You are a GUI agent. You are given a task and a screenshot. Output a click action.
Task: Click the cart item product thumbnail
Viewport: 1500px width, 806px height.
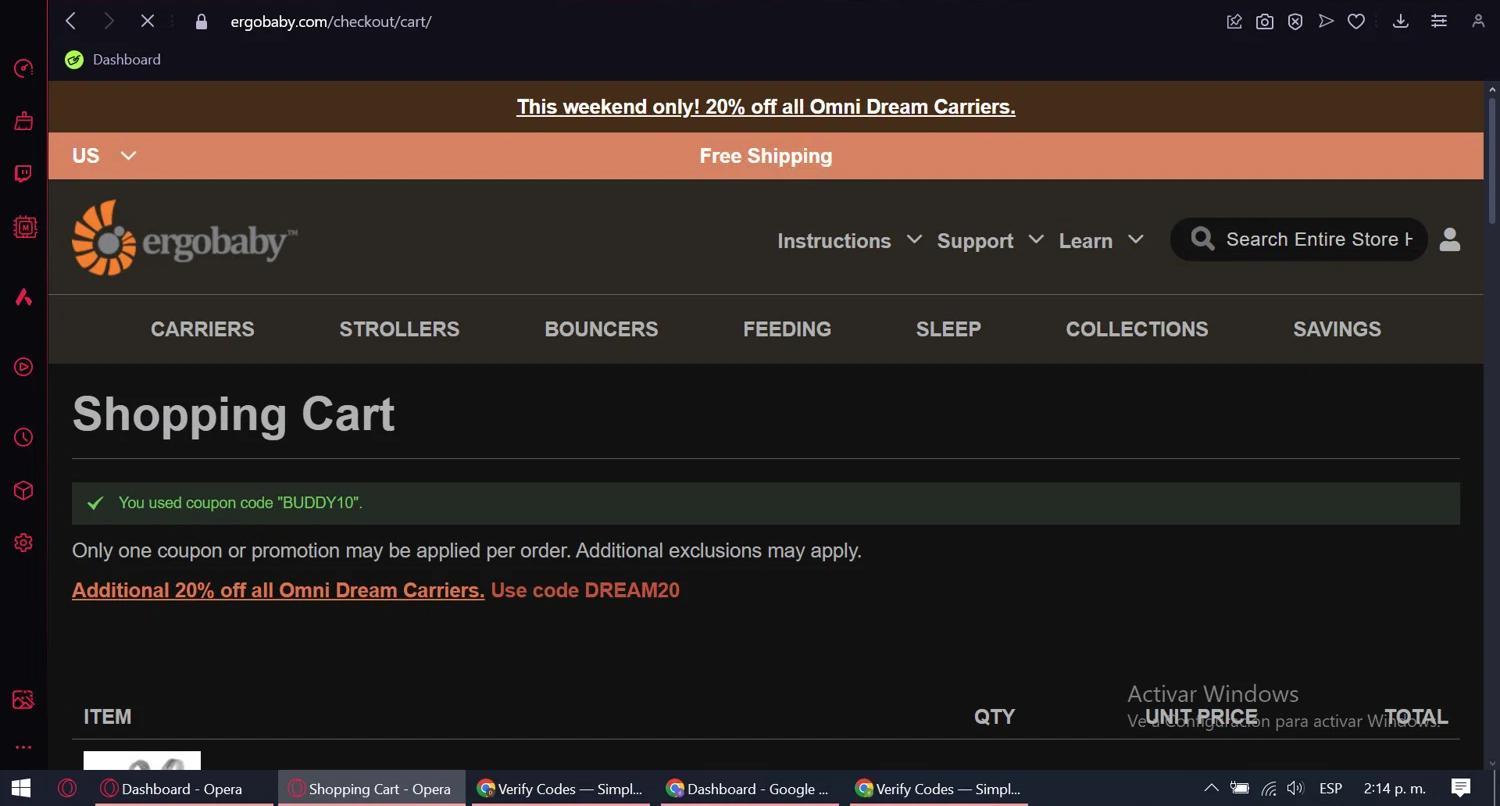pyautogui.click(x=142, y=761)
